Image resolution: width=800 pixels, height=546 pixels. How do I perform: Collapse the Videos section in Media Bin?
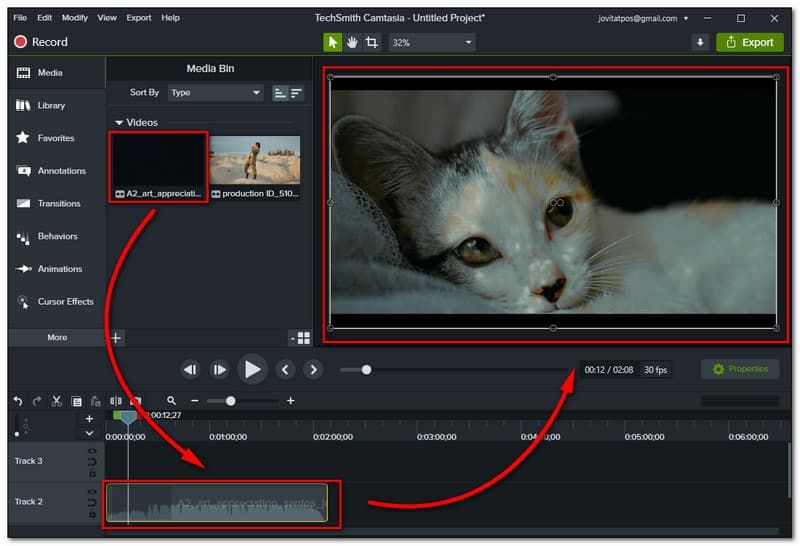click(120, 122)
